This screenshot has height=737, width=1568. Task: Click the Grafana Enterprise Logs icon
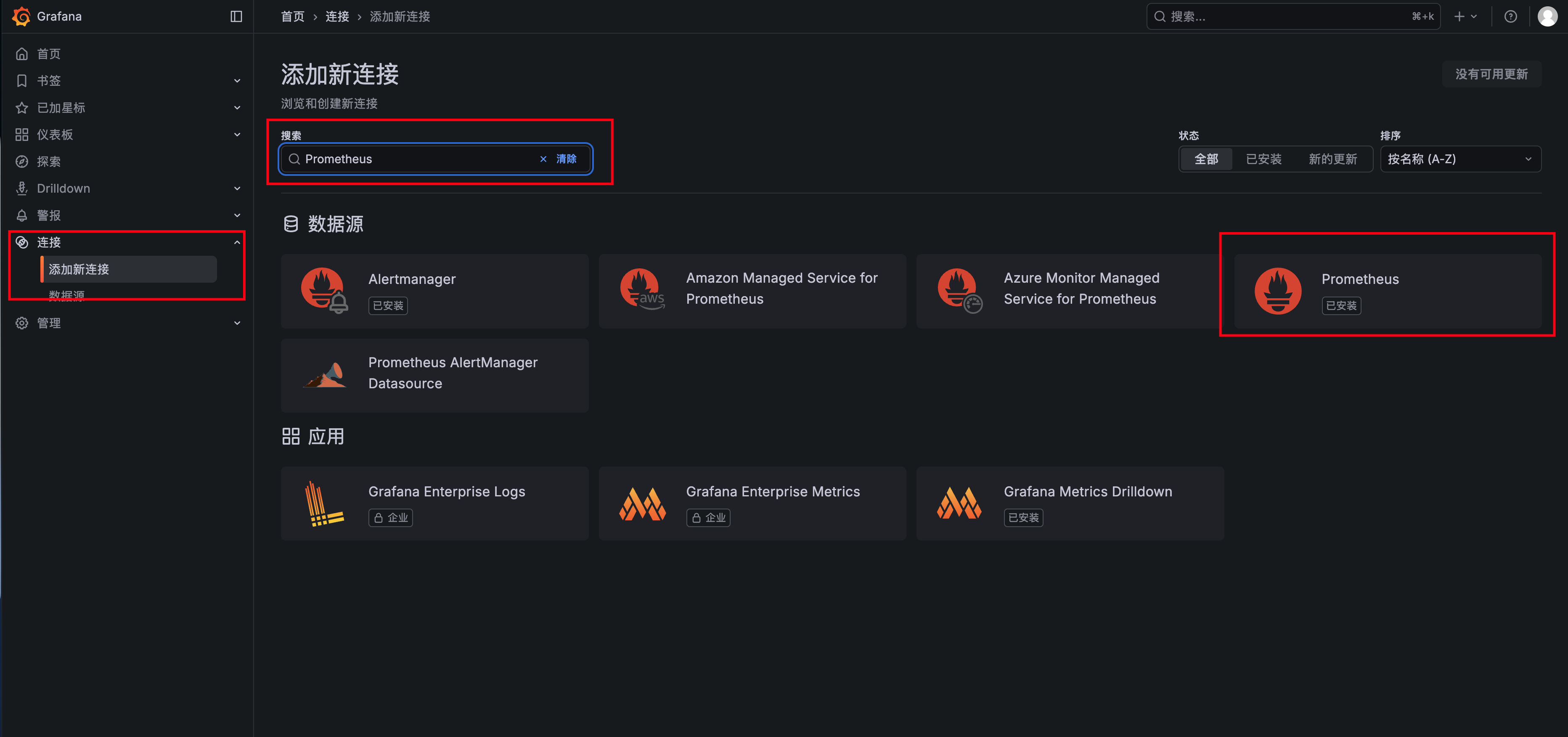pos(324,503)
